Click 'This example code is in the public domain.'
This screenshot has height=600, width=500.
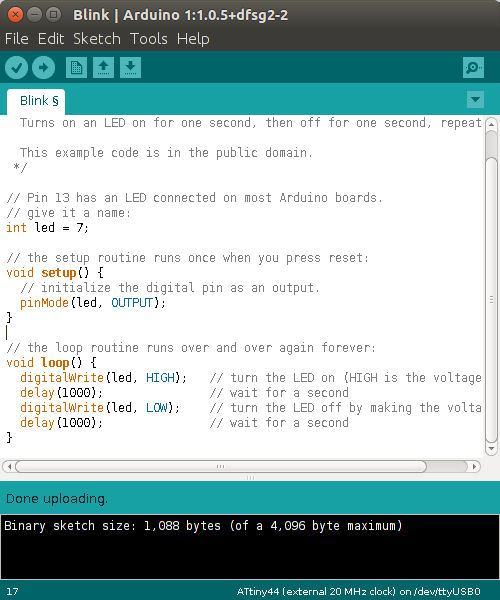[x=166, y=153]
